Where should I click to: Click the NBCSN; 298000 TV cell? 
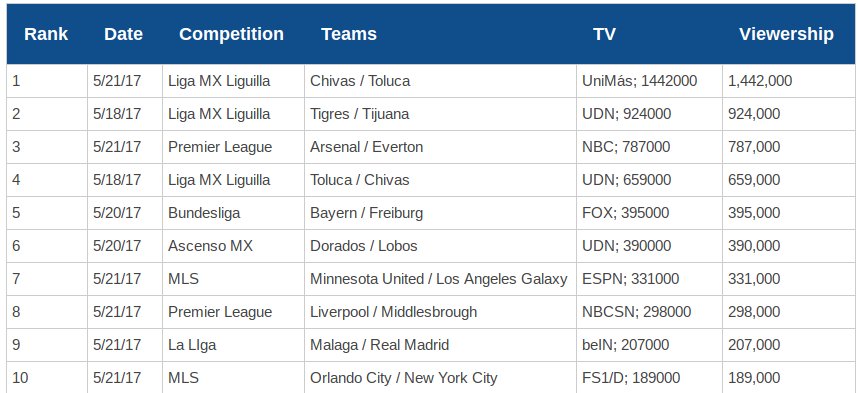click(x=649, y=312)
